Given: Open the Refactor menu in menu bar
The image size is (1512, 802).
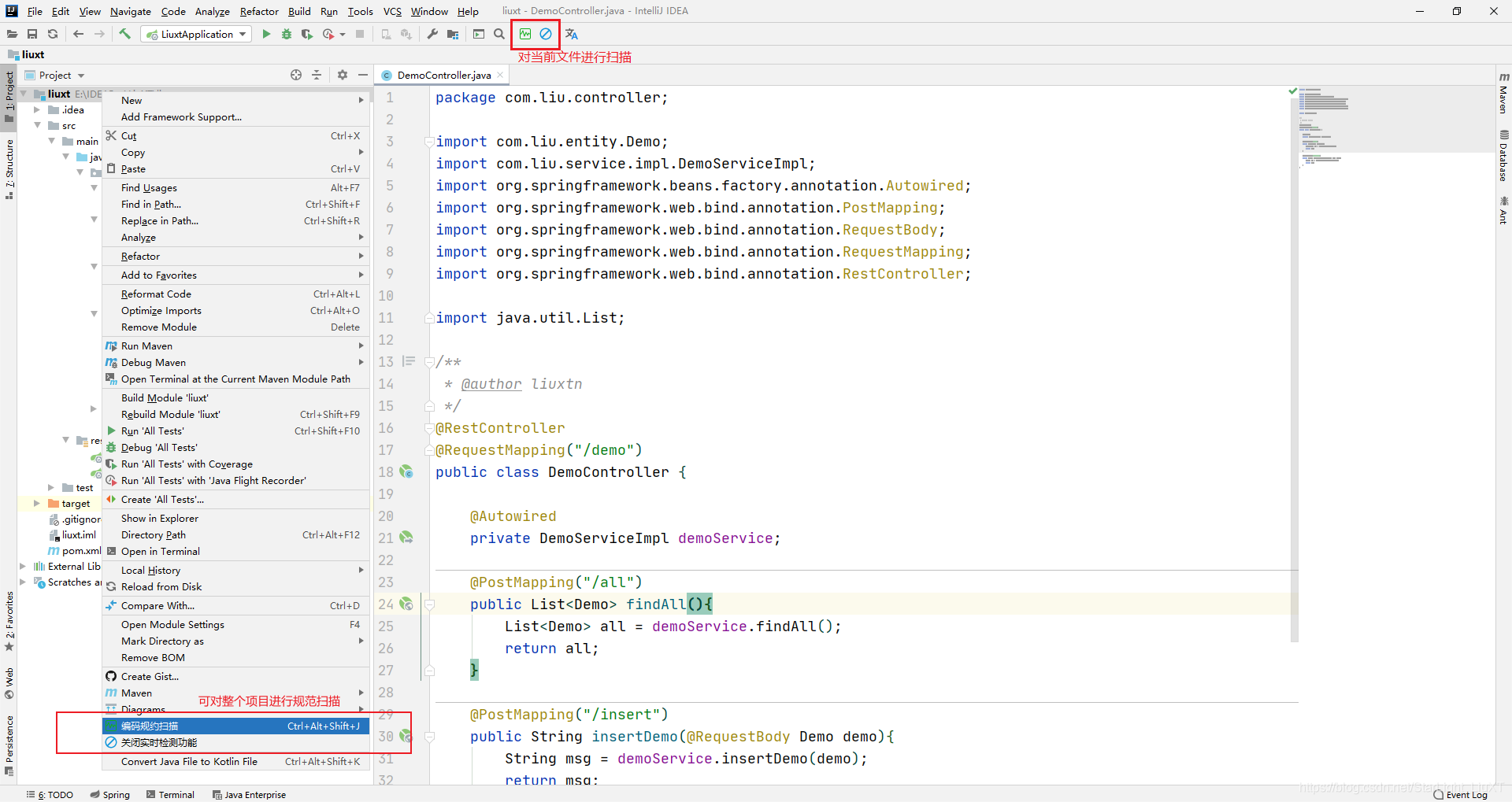Looking at the screenshot, I should 259,11.
